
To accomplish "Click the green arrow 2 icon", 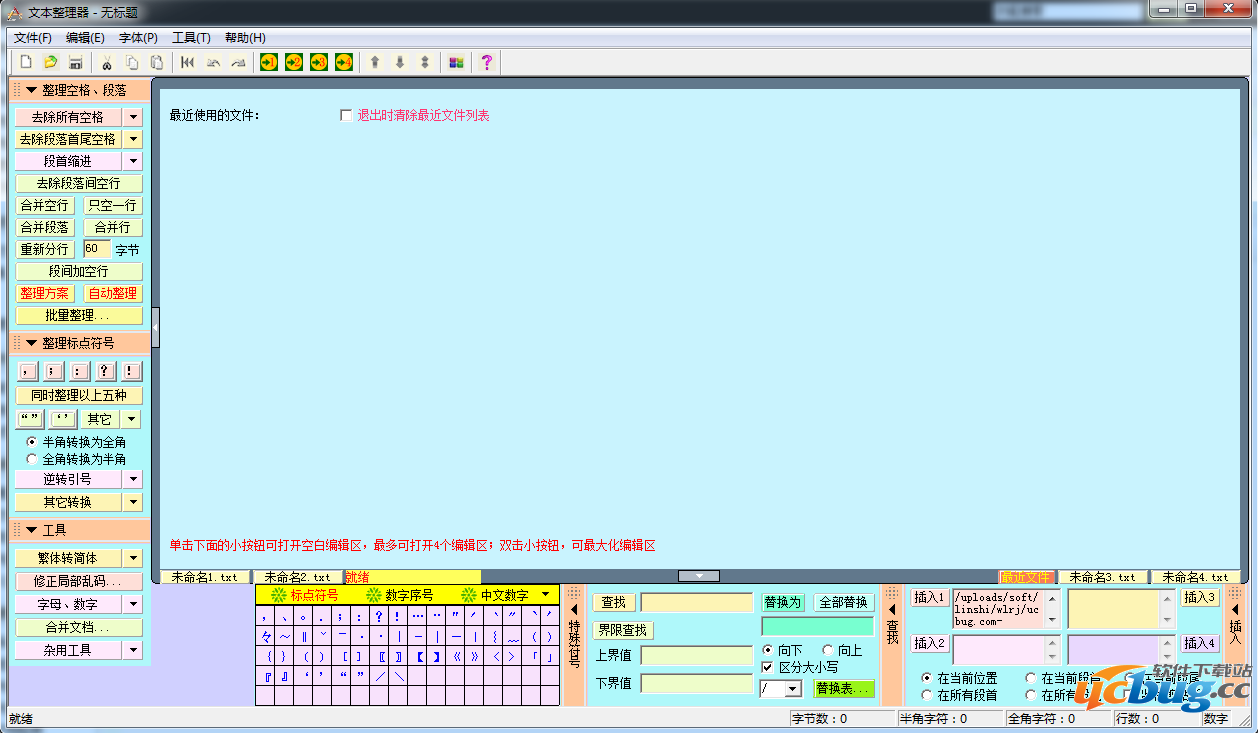I will (294, 62).
